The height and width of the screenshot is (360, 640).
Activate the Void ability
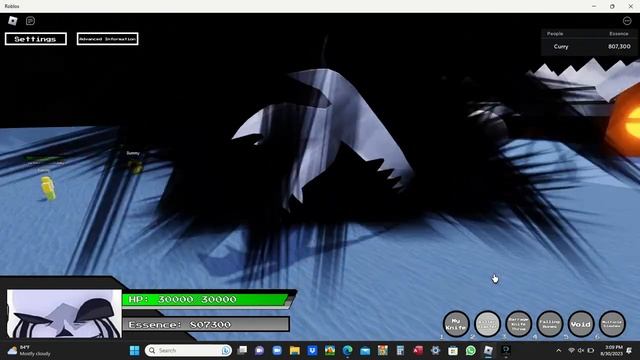(x=581, y=324)
